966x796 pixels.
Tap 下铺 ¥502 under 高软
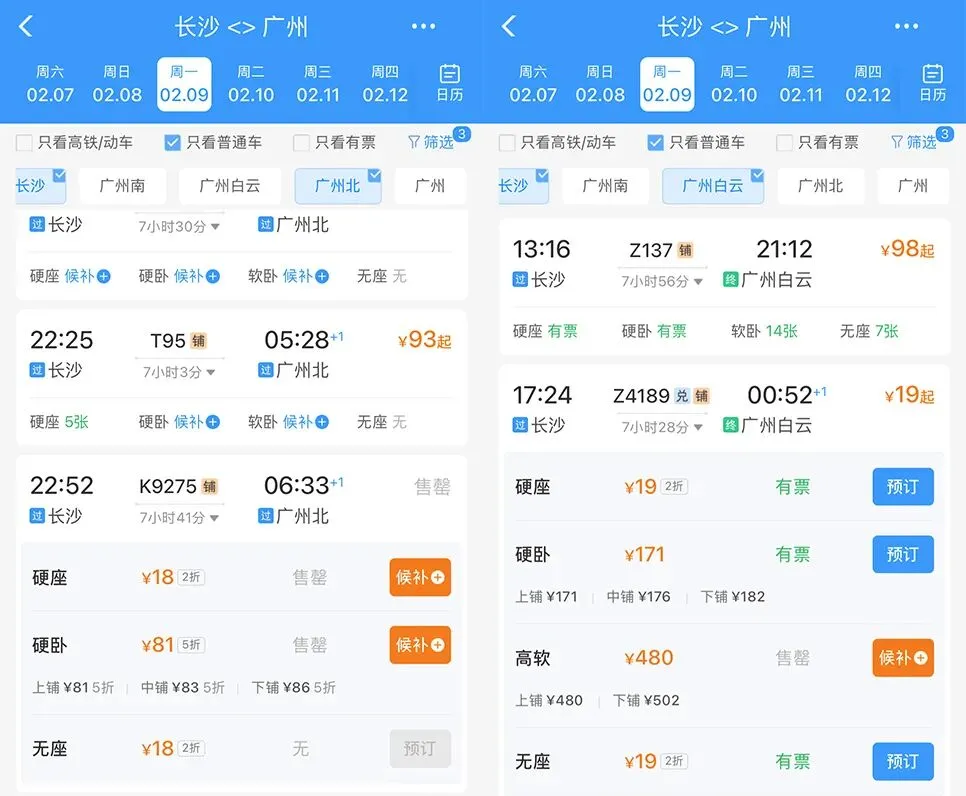point(646,701)
